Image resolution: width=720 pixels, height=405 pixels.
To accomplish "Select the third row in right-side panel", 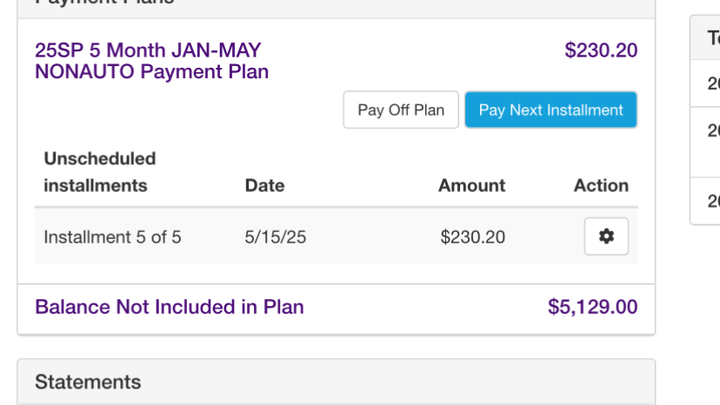I will [706, 201].
